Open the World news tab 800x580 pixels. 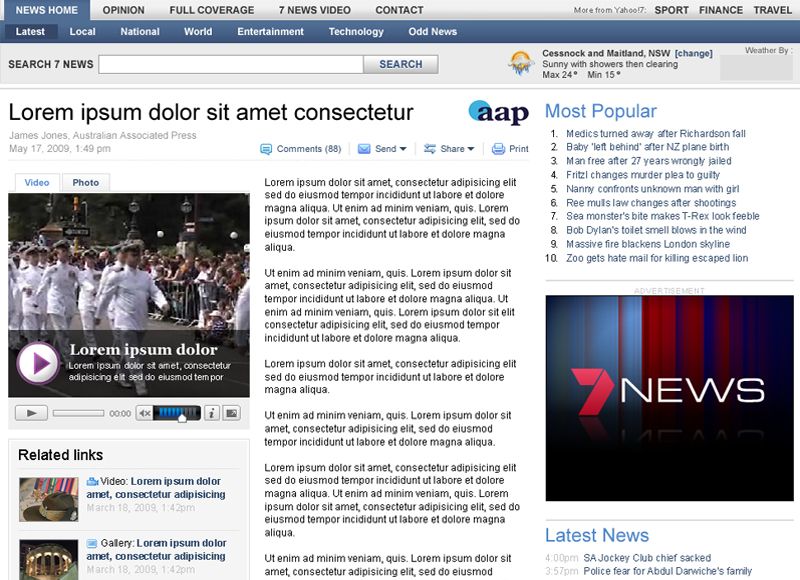pyautogui.click(x=197, y=31)
